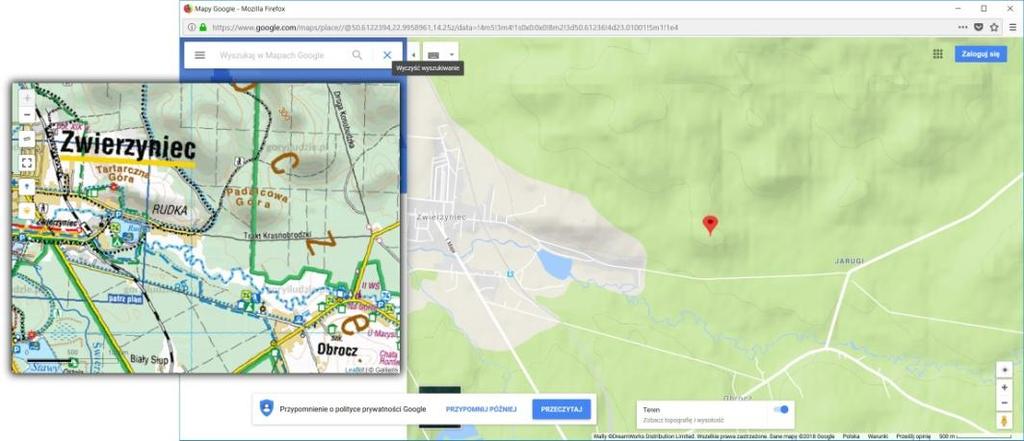Toggle fullscreen on the tourist map
Viewport: 1024px width, 441px height.
point(27,163)
